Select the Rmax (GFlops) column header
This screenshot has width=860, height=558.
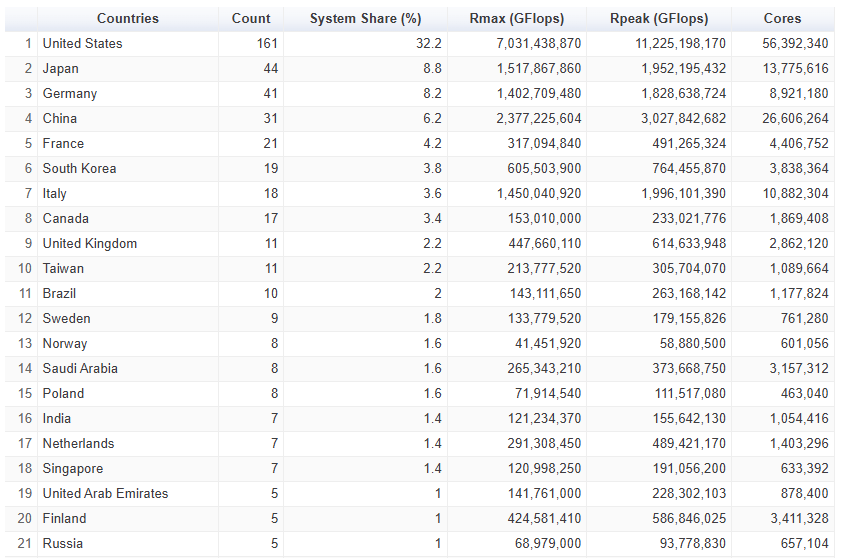point(517,19)
